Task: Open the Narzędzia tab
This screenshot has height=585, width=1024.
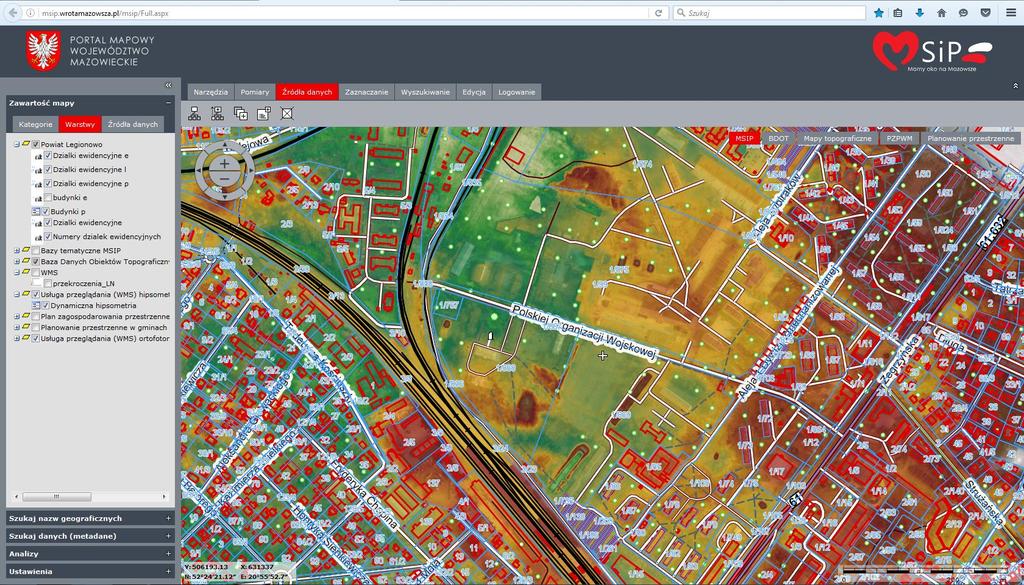Action: tap(210, 92)
